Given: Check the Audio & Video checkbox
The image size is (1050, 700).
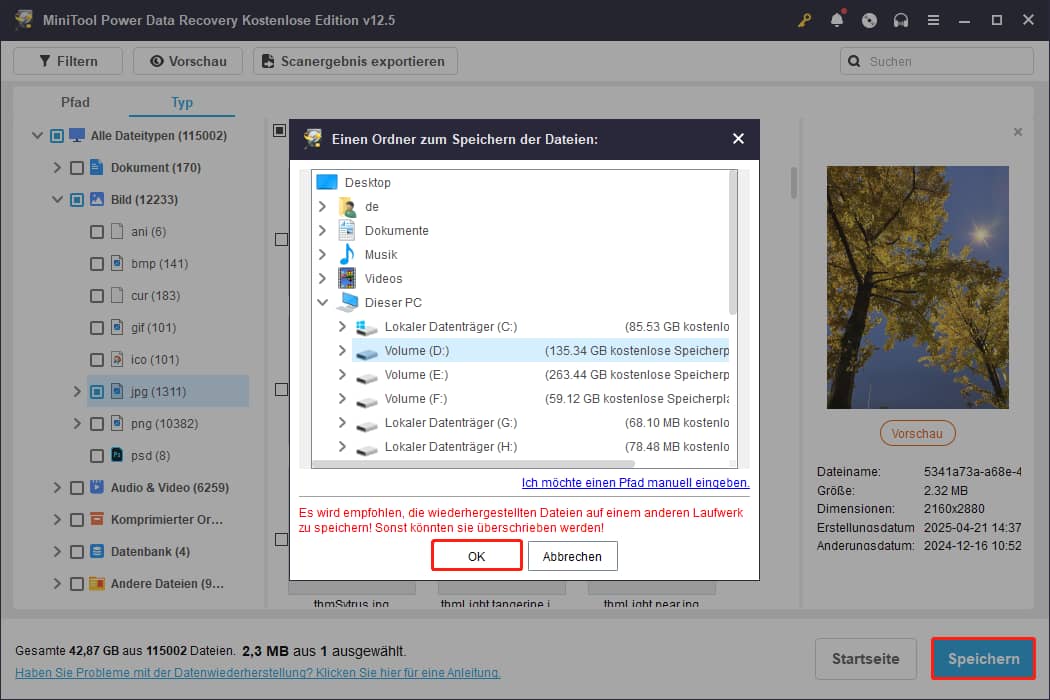Looking at the screenshot, I should tap(77, 488).
